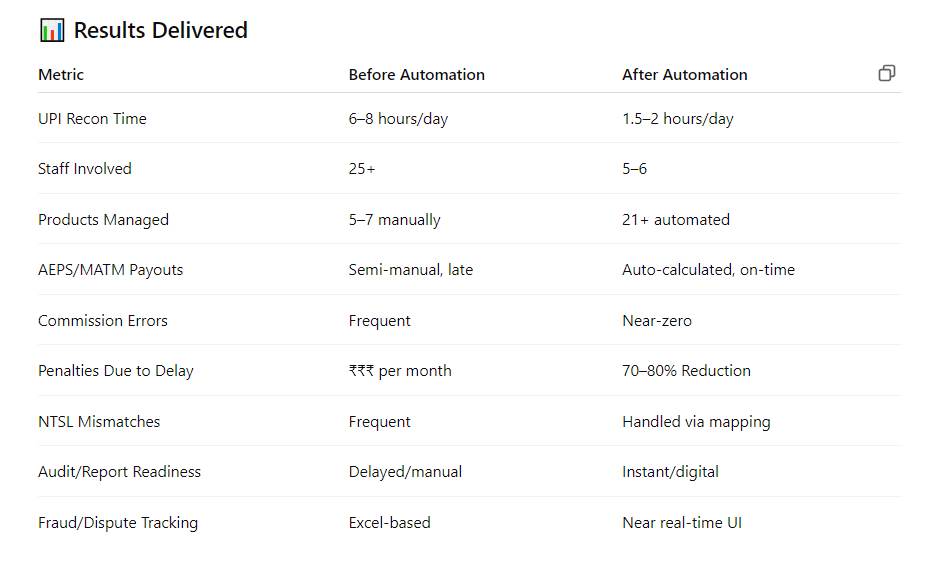Click the Penalties Due to Delay cell

coord(116,371)
